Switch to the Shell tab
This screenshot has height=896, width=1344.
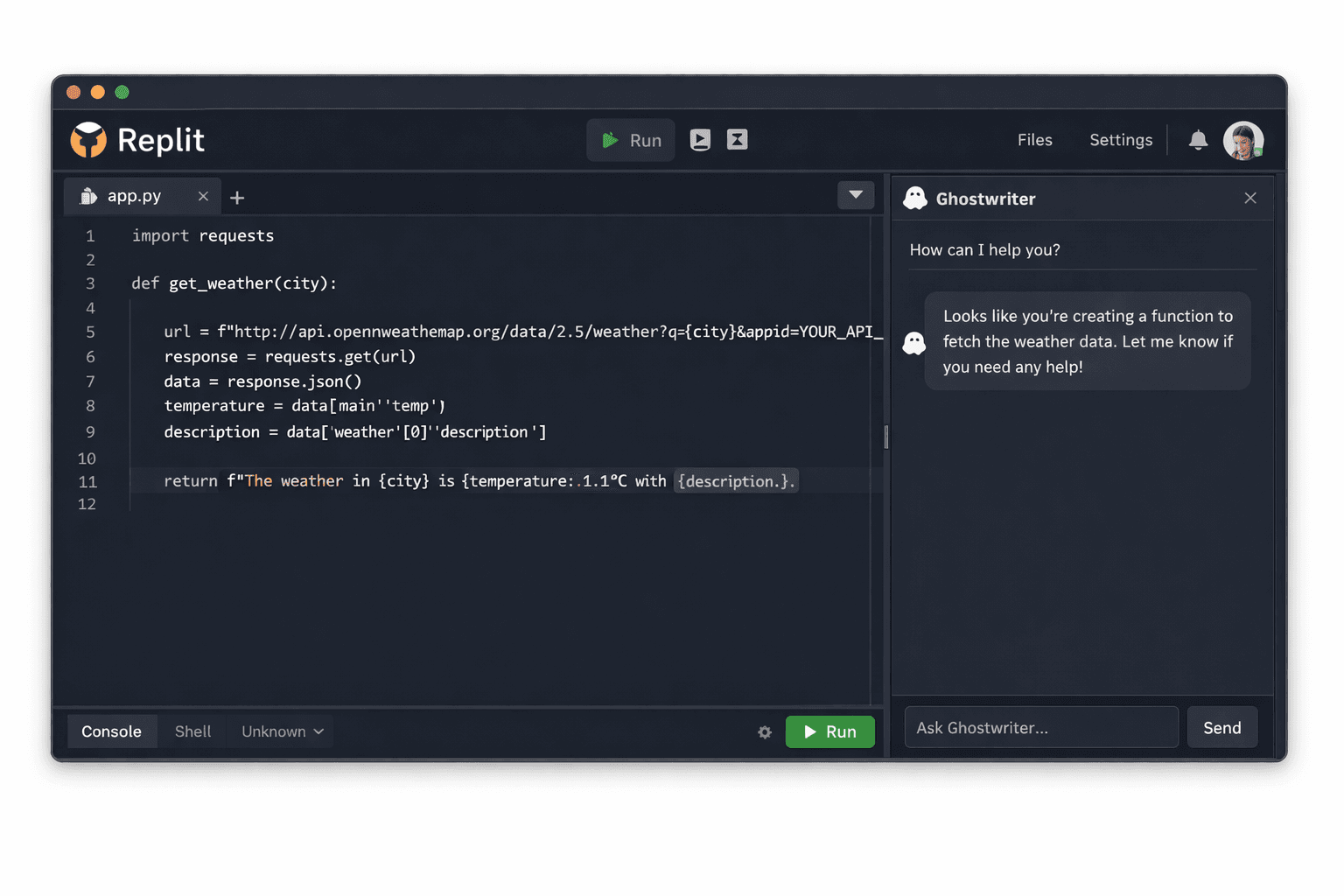192,731
